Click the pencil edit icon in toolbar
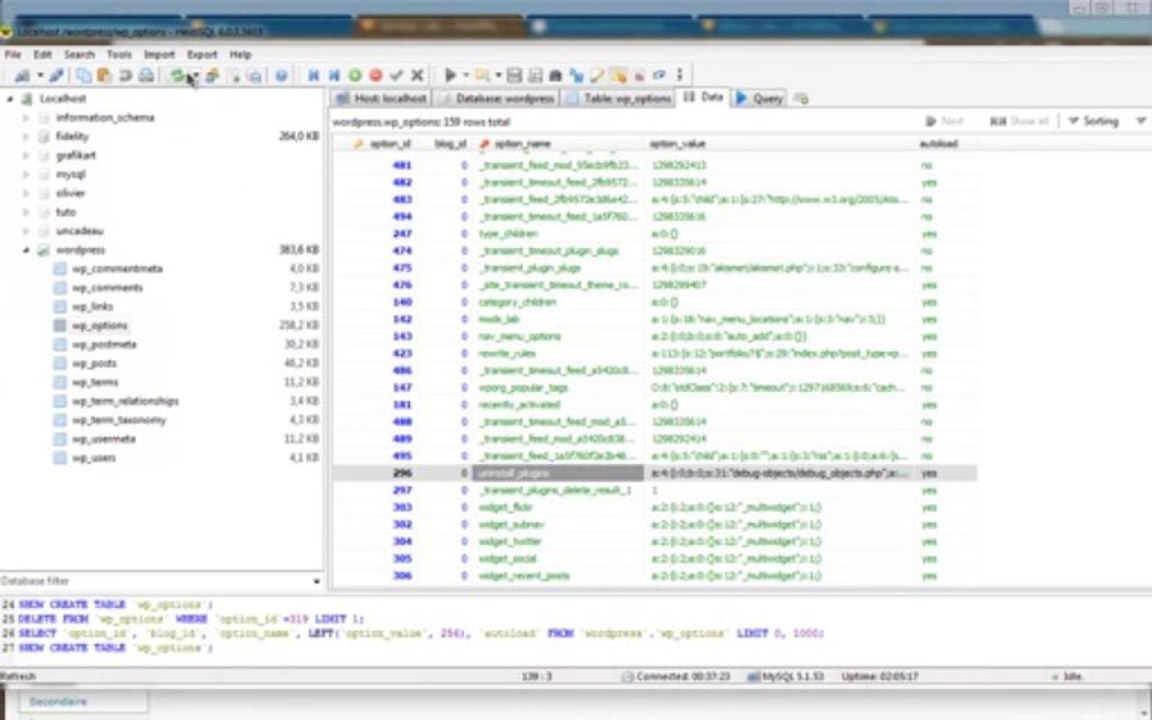 click(597, 75)
